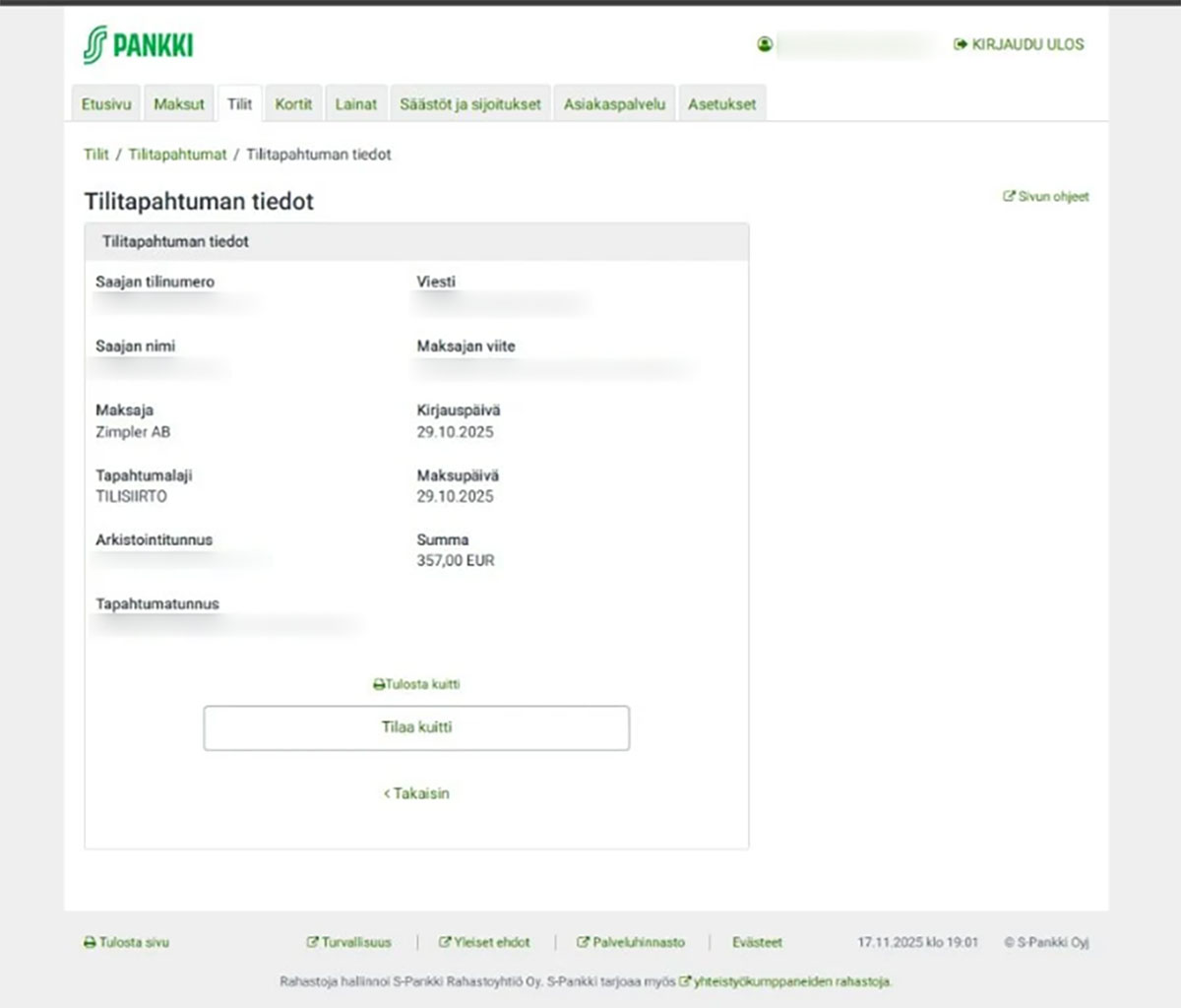
Task: Click the S-Pankki logo
Action: (x=138, y=45)
